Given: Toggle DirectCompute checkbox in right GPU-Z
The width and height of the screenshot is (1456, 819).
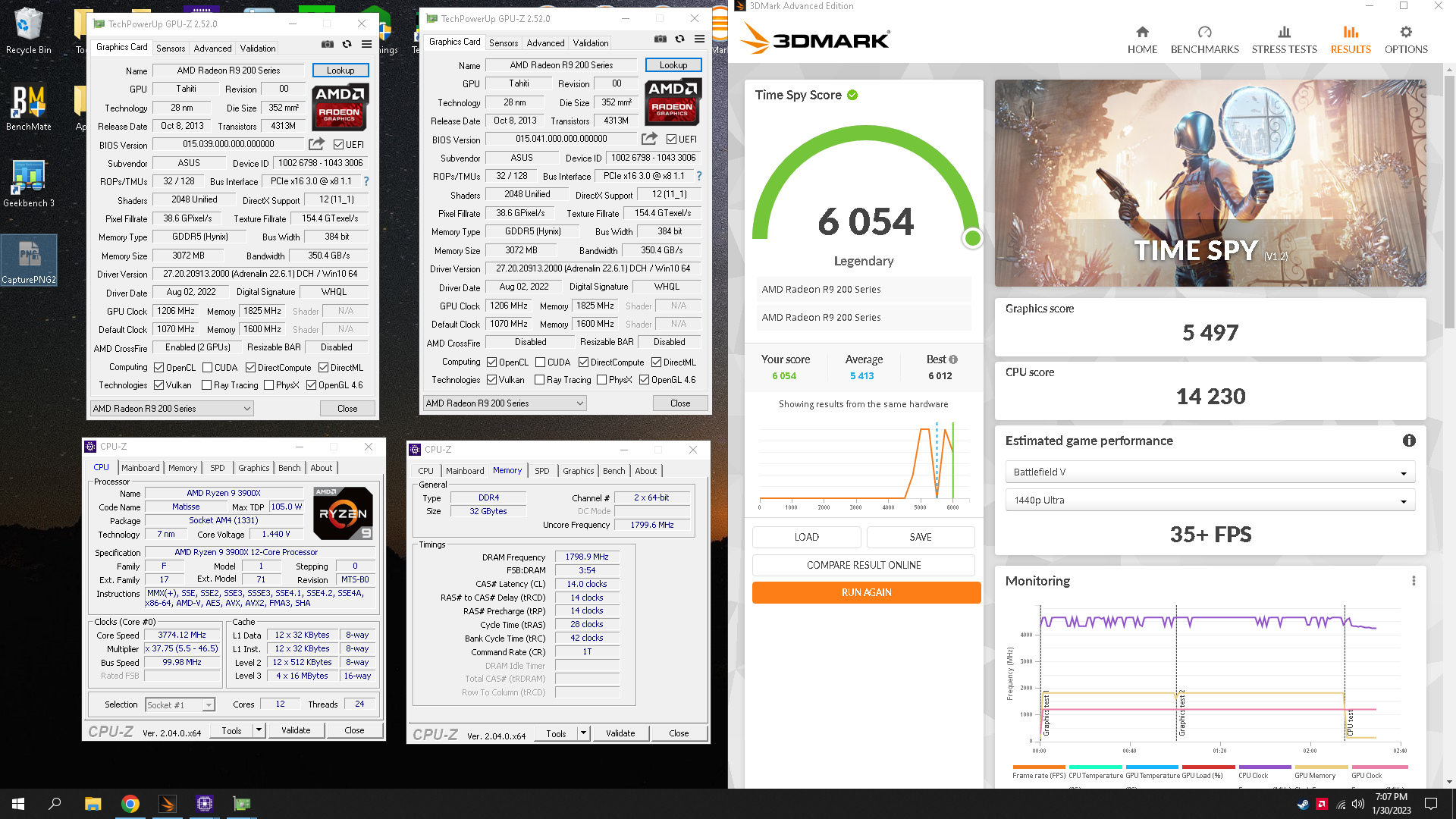Looking at the screenshot, I should [x=583, y=362].
